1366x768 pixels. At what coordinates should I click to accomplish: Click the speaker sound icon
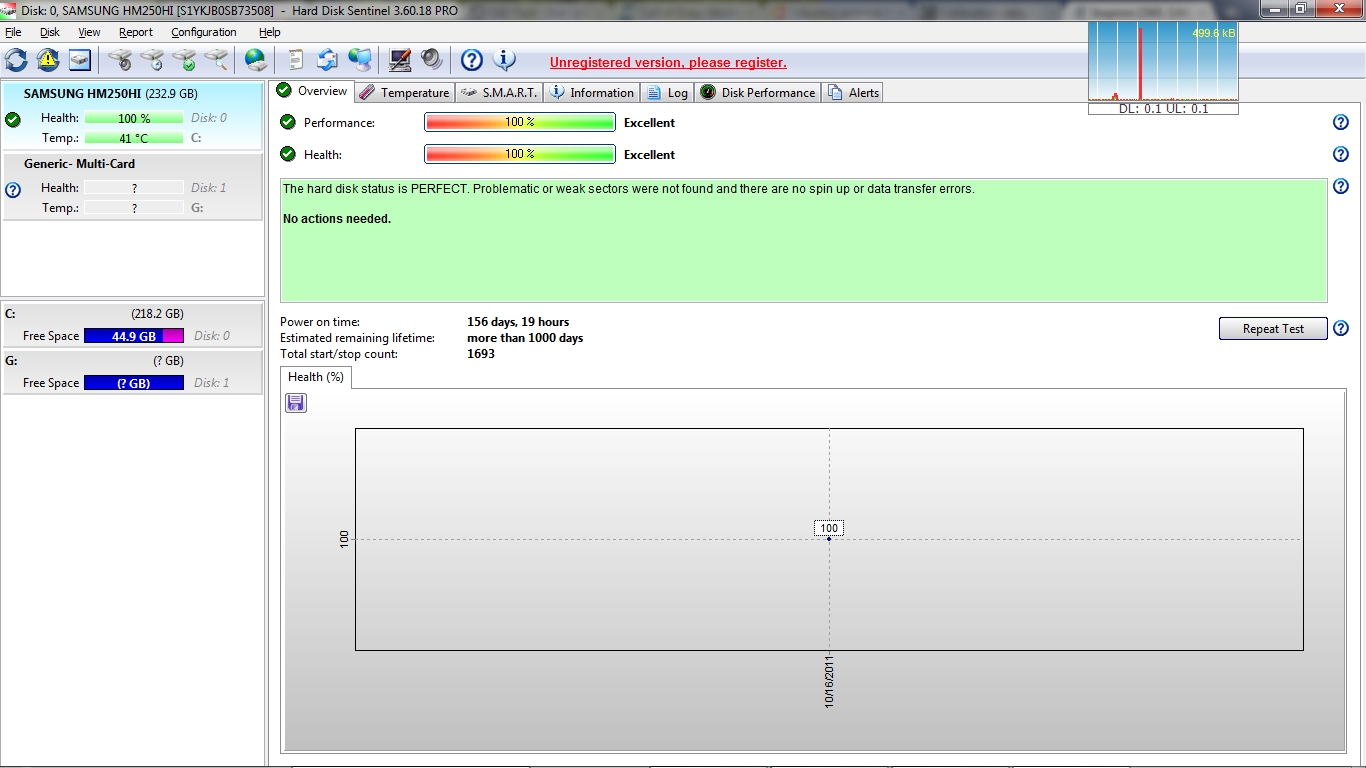point(431,60)
